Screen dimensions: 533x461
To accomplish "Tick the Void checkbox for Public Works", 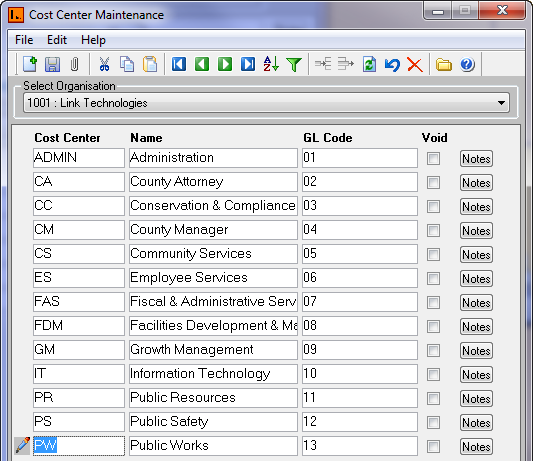I will [x=433, y=446].
